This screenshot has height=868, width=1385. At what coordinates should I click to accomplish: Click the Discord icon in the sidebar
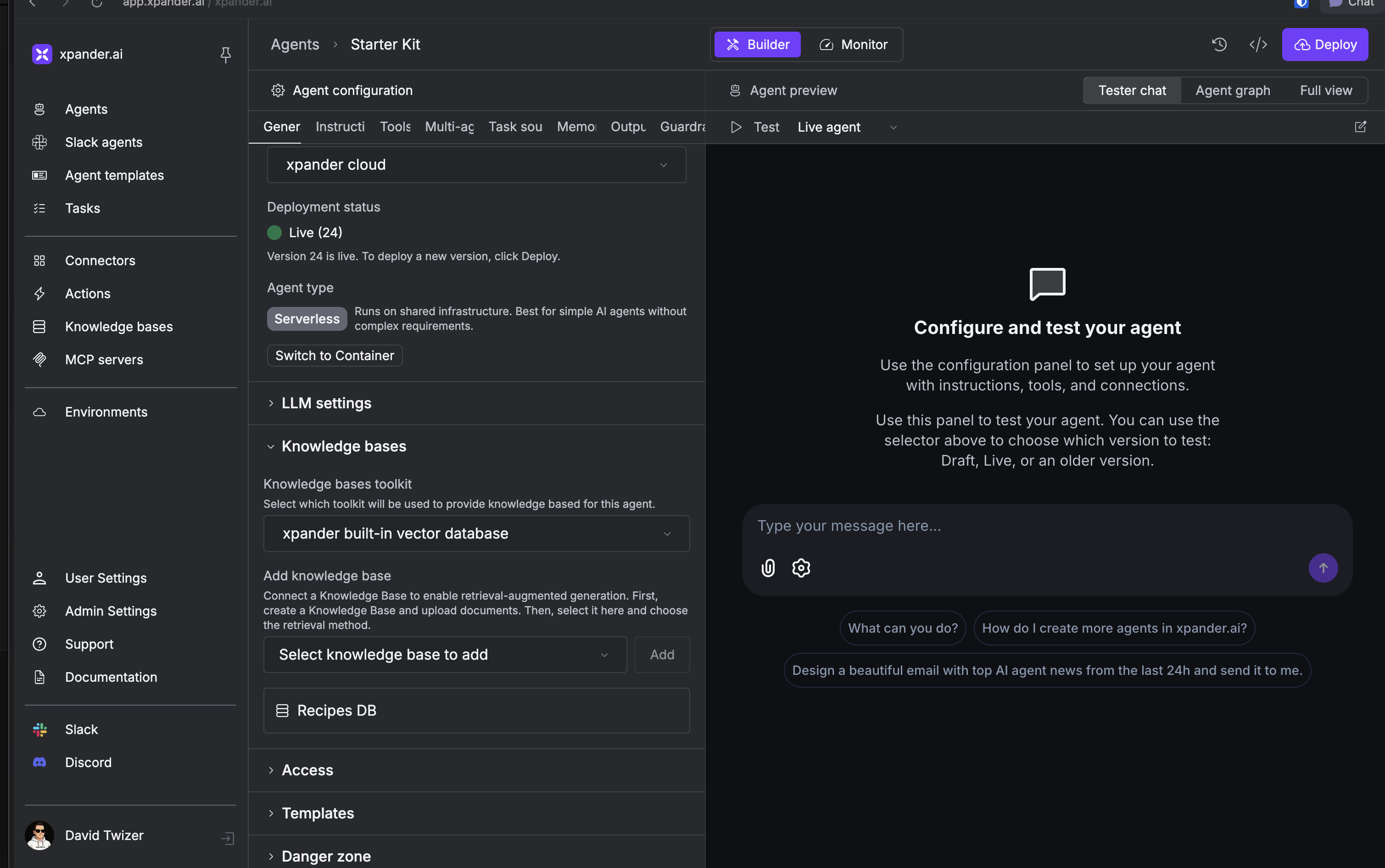[39, 762]
